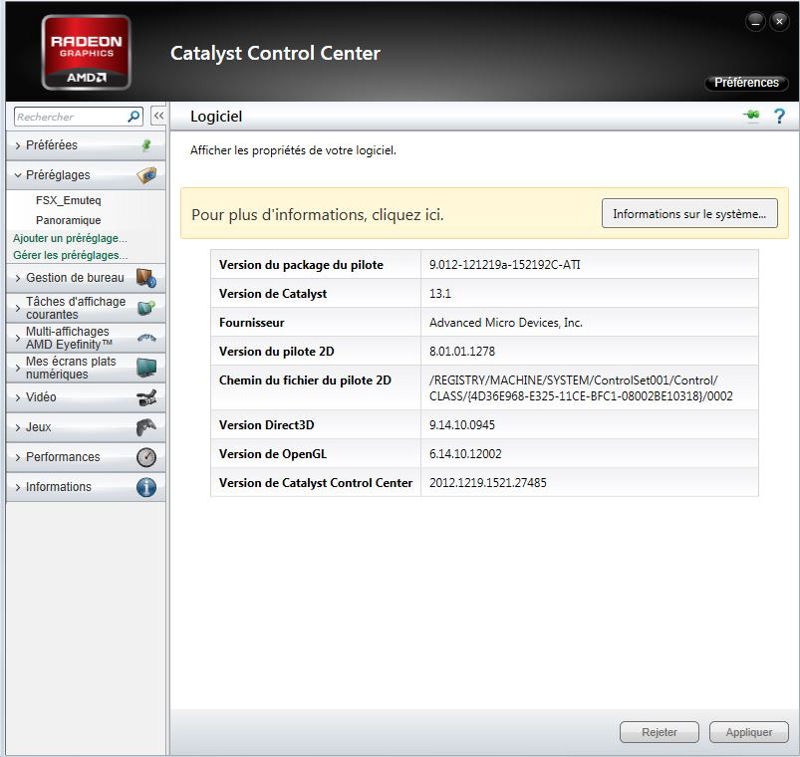Click the Performances gauge icon
The height and width of the screenshot is (757, 800).
146,457
